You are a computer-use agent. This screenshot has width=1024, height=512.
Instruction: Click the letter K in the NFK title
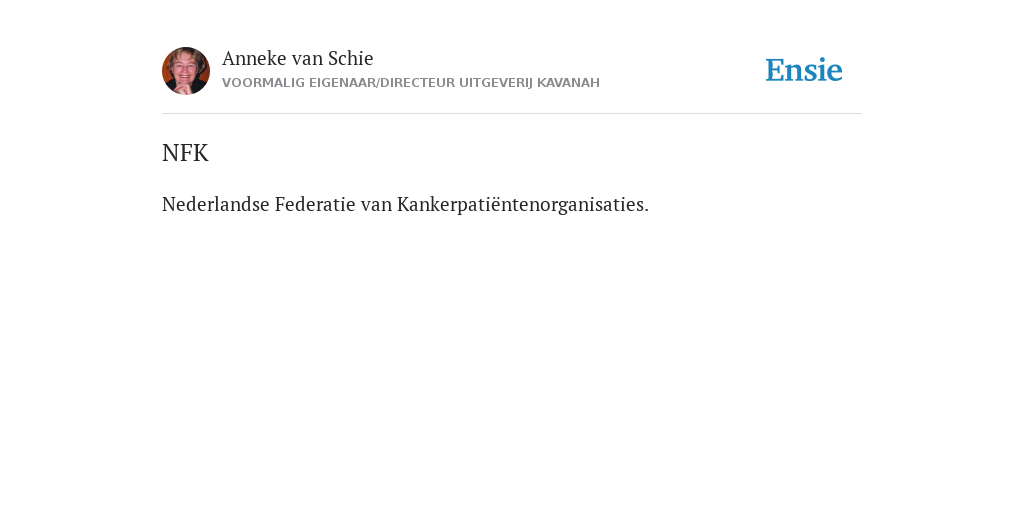200,153
